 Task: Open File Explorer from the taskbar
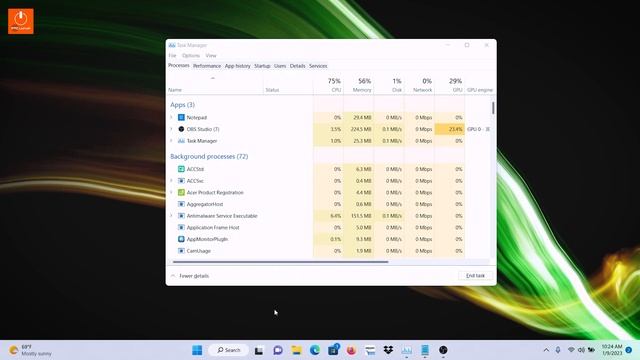[296, 350]
